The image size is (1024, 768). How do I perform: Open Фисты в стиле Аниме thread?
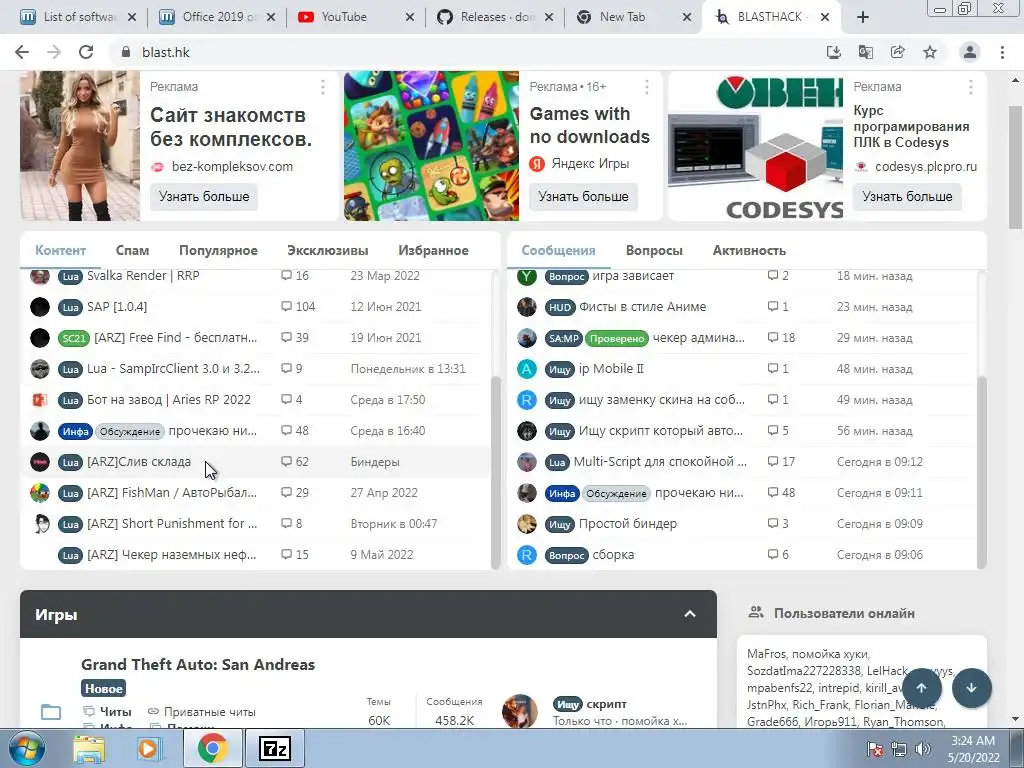tap(643, 306)
